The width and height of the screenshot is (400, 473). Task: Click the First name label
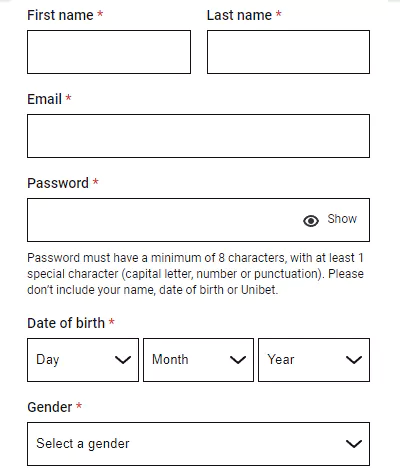(60, 15)
